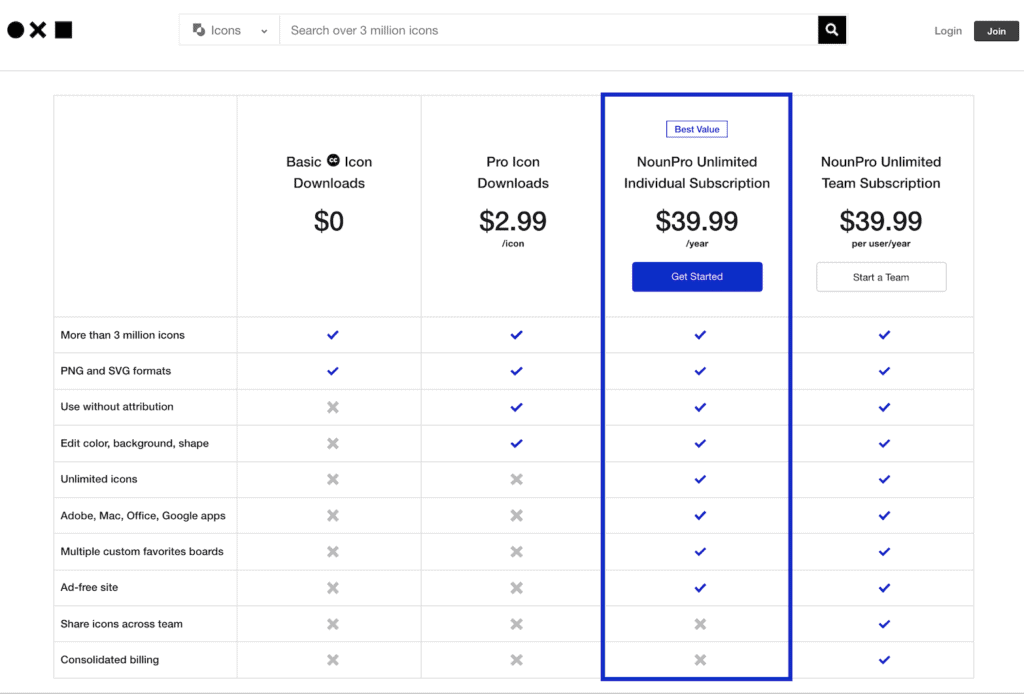Click the 'per user/year' label
Screen dimensions: 1024x694
[881, 244]
